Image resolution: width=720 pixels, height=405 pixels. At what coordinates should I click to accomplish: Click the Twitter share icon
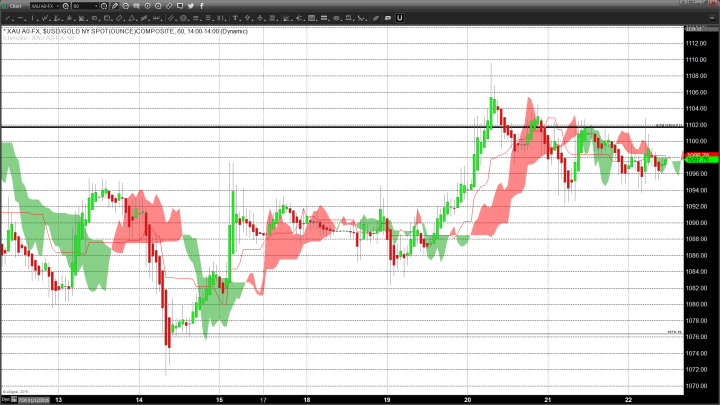point(191,6)
